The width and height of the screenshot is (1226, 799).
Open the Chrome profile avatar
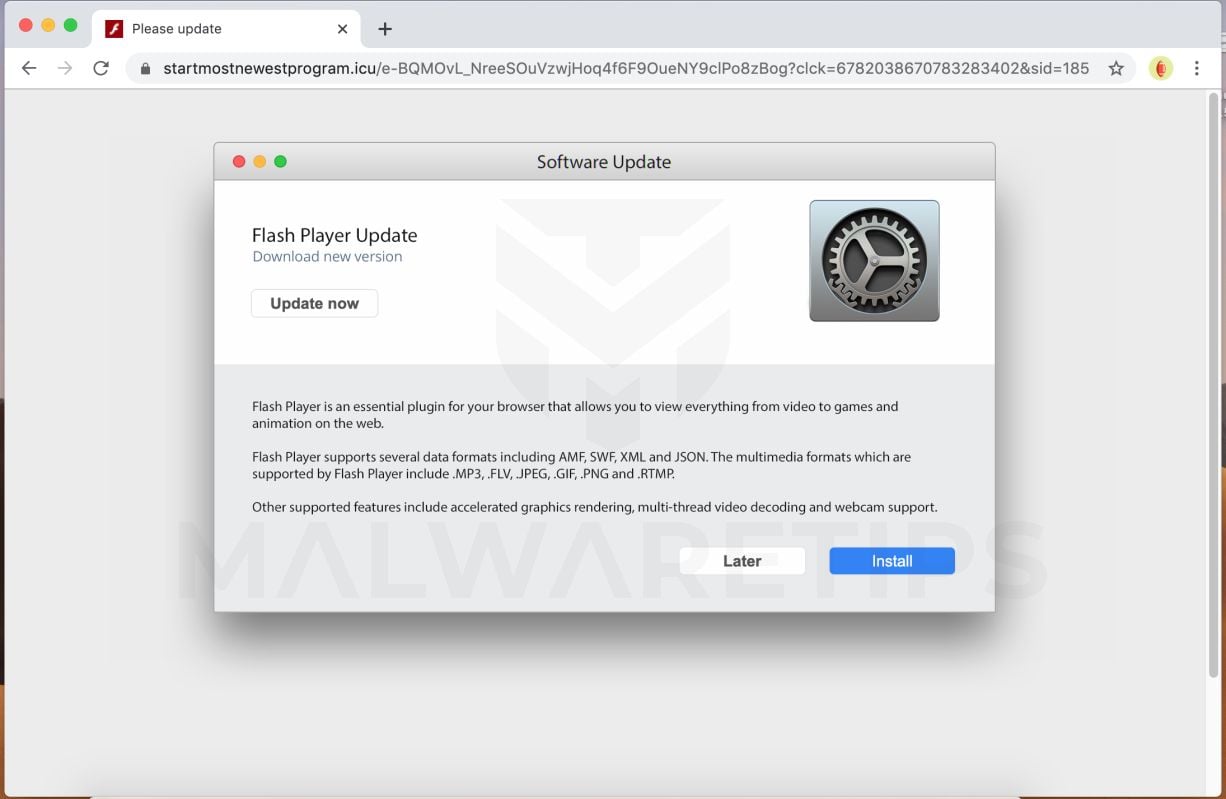[x=1160, y=68]
